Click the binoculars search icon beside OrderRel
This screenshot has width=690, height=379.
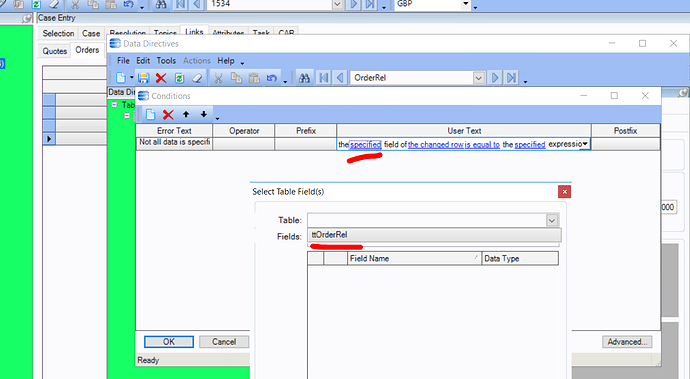click(304, 78)
